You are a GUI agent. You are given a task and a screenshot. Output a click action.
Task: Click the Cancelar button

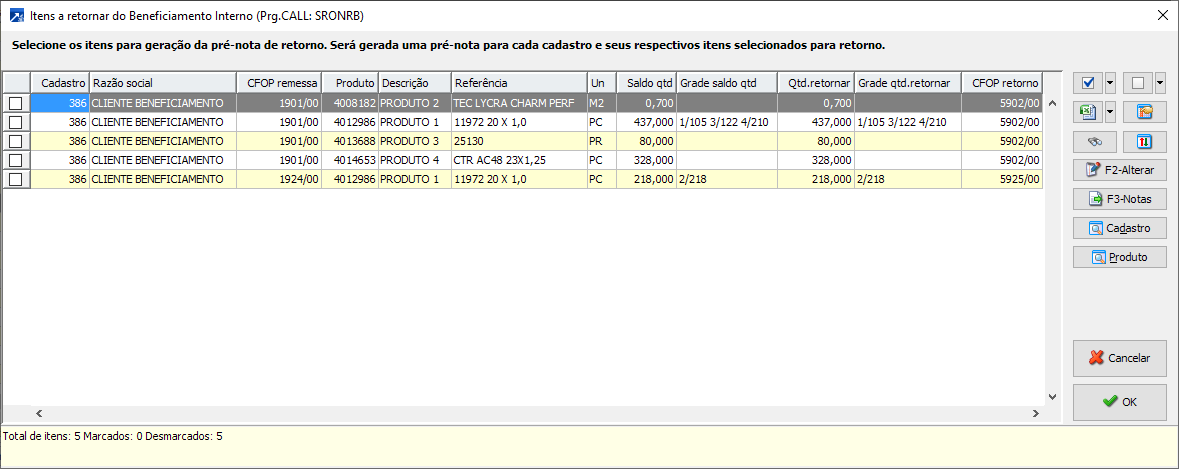click(1119, 358)
